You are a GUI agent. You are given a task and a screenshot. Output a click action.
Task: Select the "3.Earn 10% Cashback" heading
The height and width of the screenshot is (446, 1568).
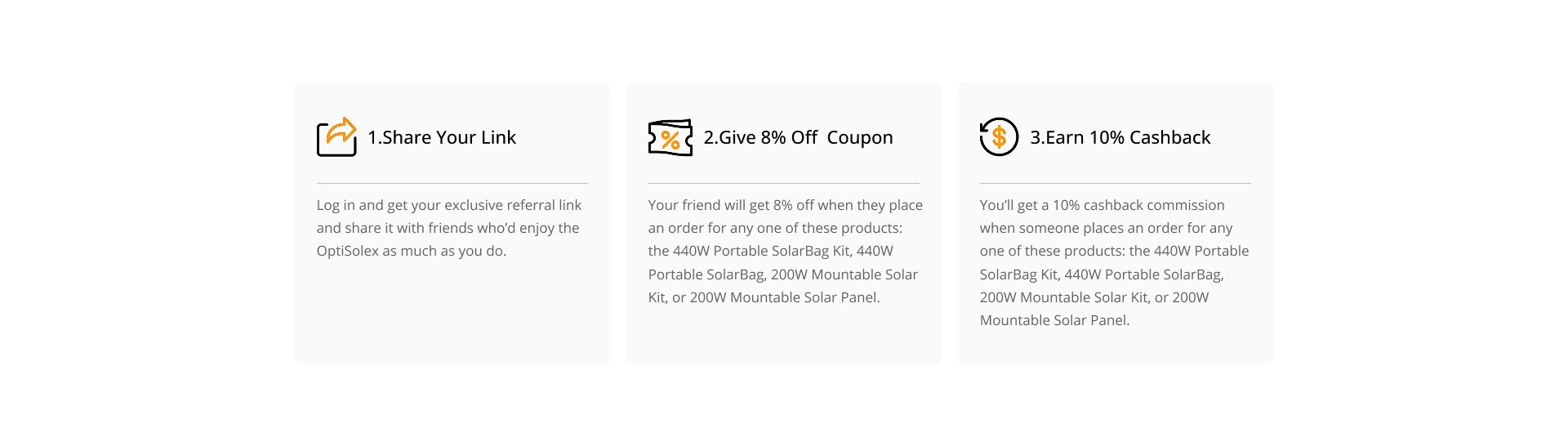coord(1120,137)
